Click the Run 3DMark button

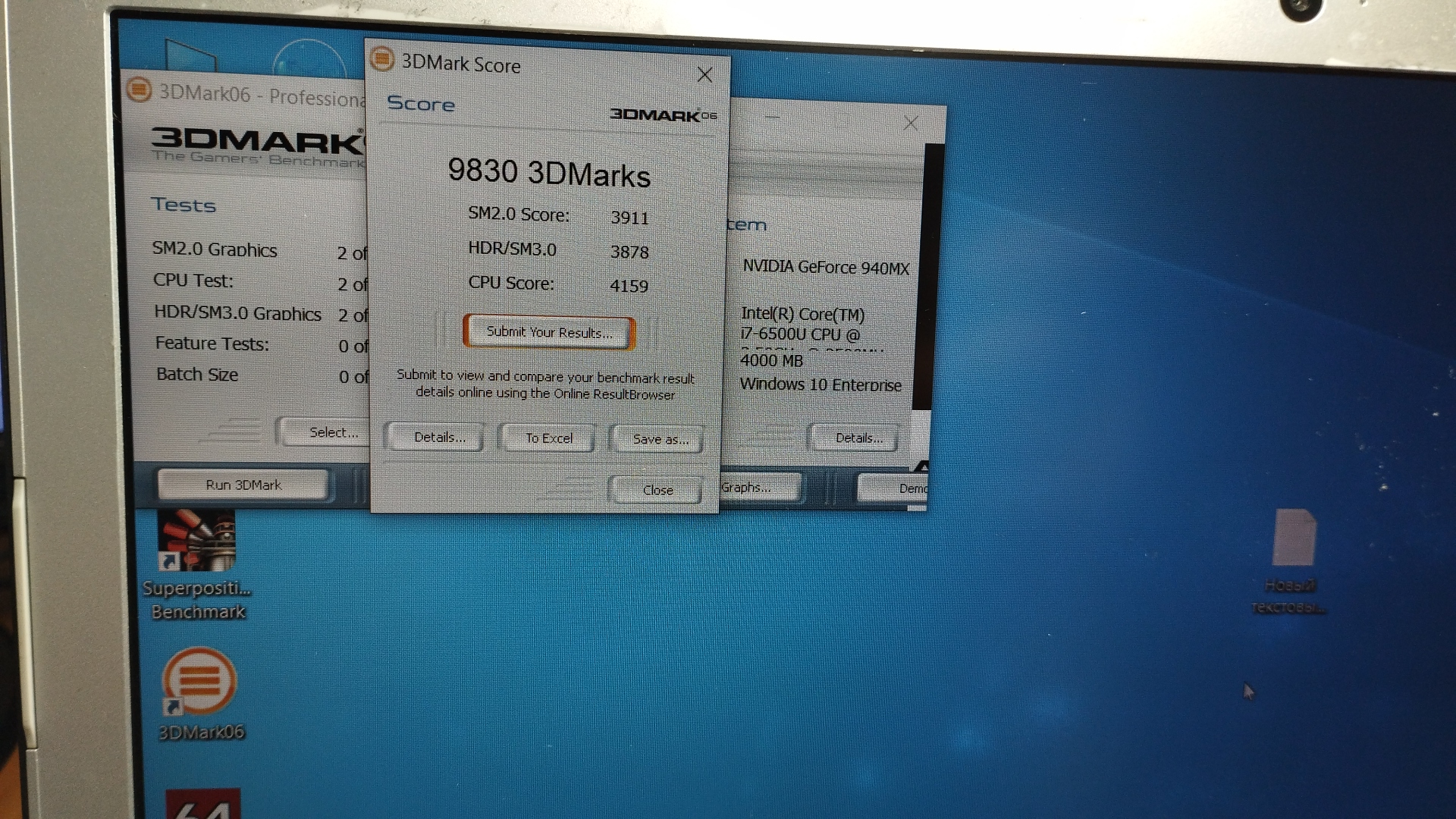243,485
